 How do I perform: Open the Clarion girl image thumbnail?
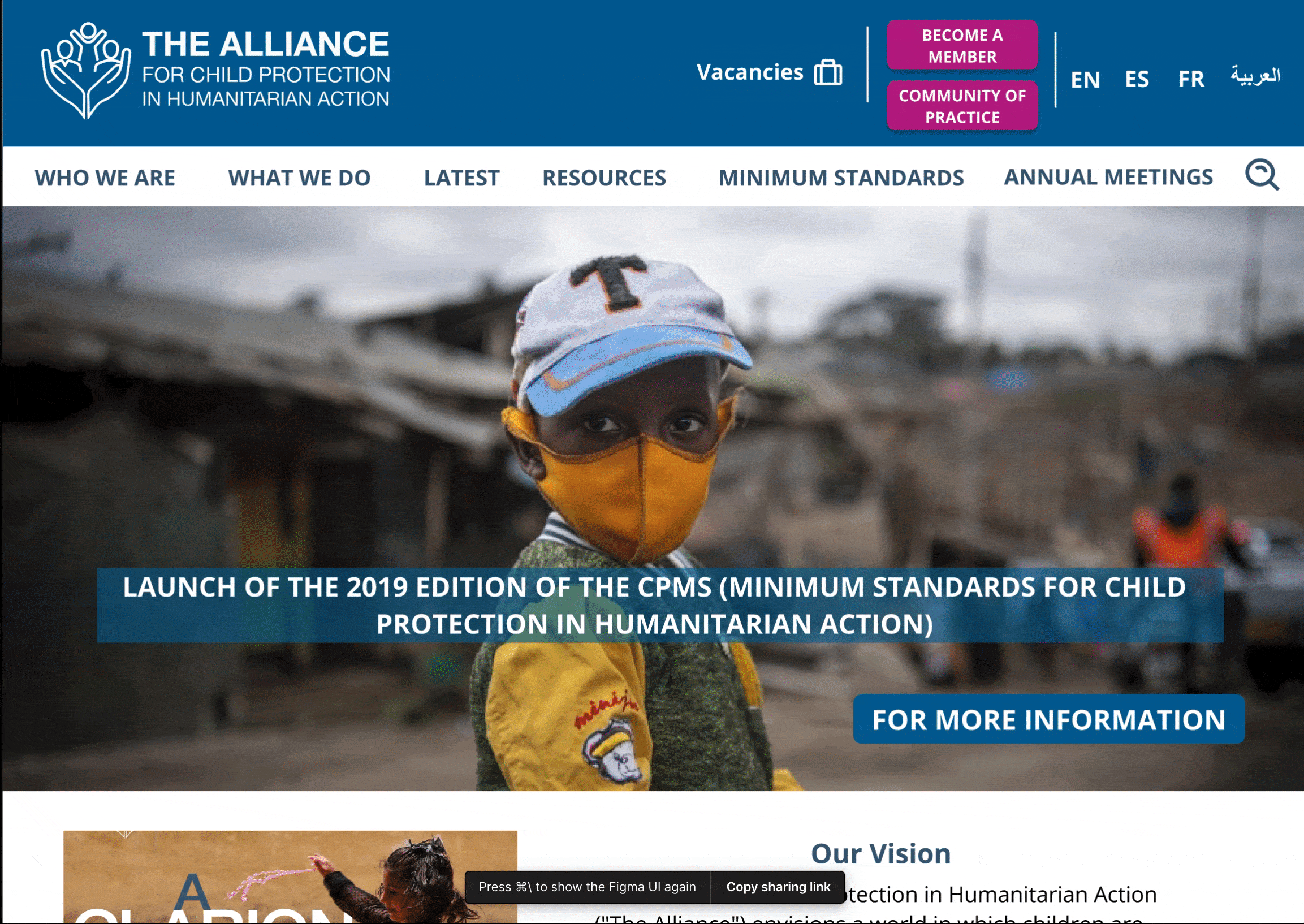[x=290, y=876]
